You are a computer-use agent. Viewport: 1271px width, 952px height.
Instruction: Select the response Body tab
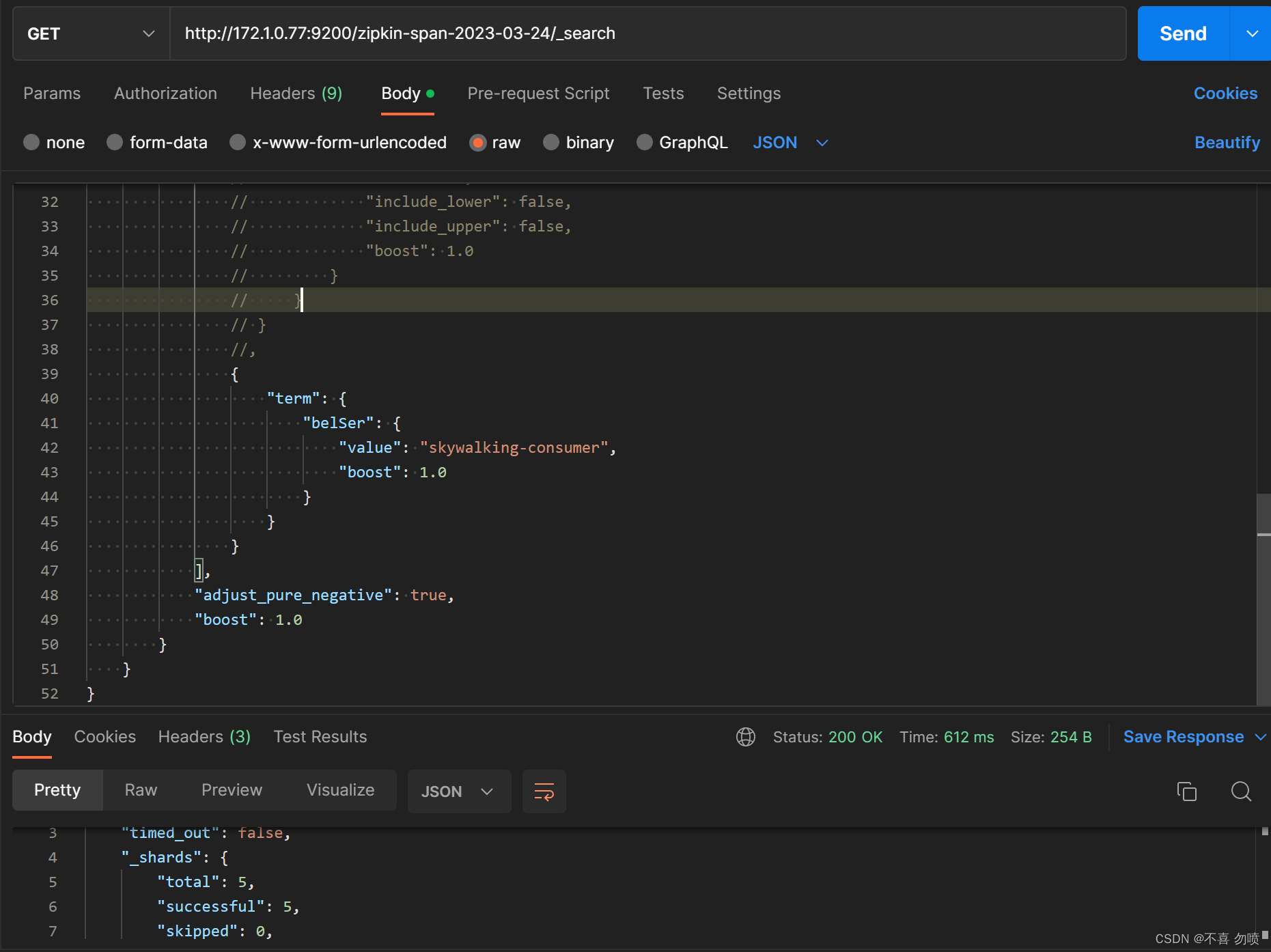(x=32, y=737)
